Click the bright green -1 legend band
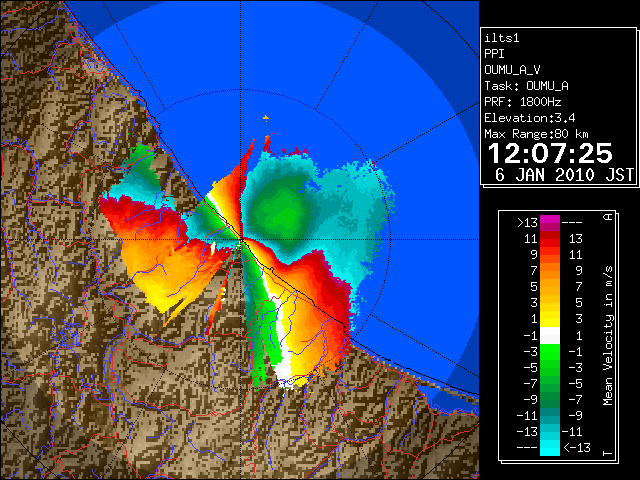Image resolution: width=640 pixels, height=480 pixels. (x=550, y=352)
